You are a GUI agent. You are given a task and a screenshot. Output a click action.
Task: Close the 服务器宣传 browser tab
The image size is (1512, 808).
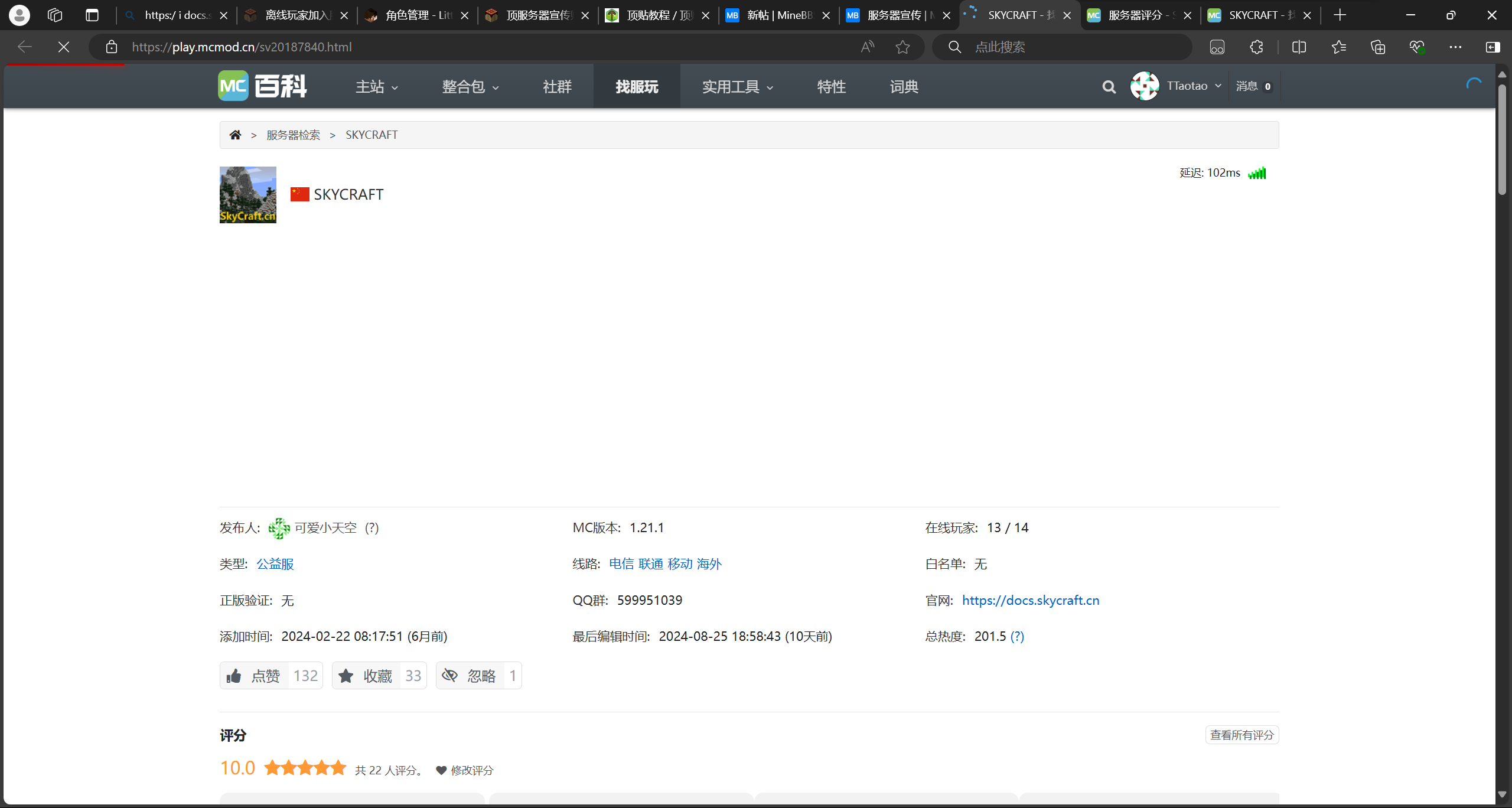[x=947, y=15]
